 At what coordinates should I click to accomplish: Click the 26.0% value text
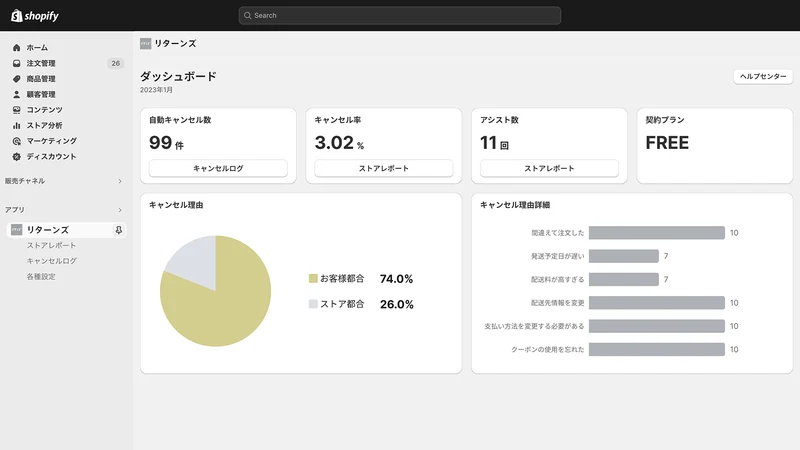(396, 305)
